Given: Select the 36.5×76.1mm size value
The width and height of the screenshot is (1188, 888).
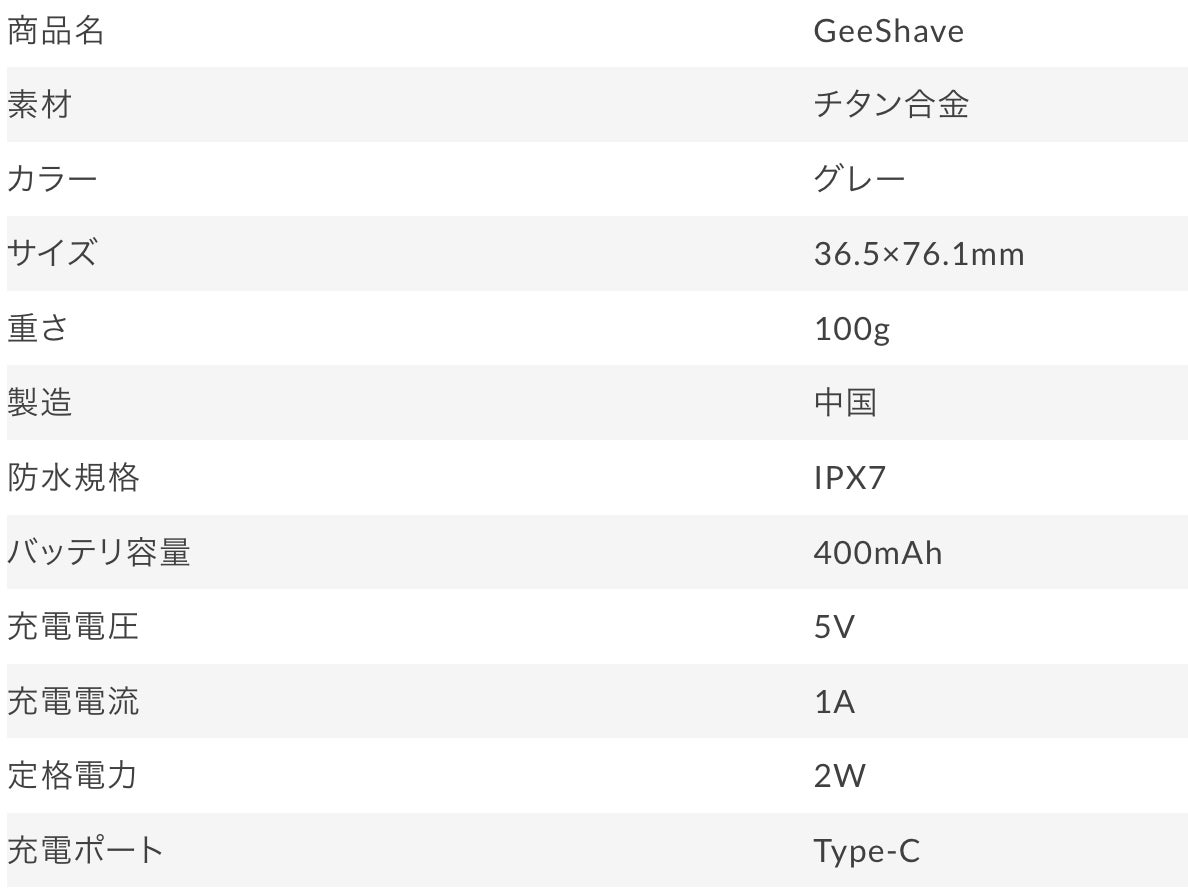Looking at the screenshot, I should point(919,254).
